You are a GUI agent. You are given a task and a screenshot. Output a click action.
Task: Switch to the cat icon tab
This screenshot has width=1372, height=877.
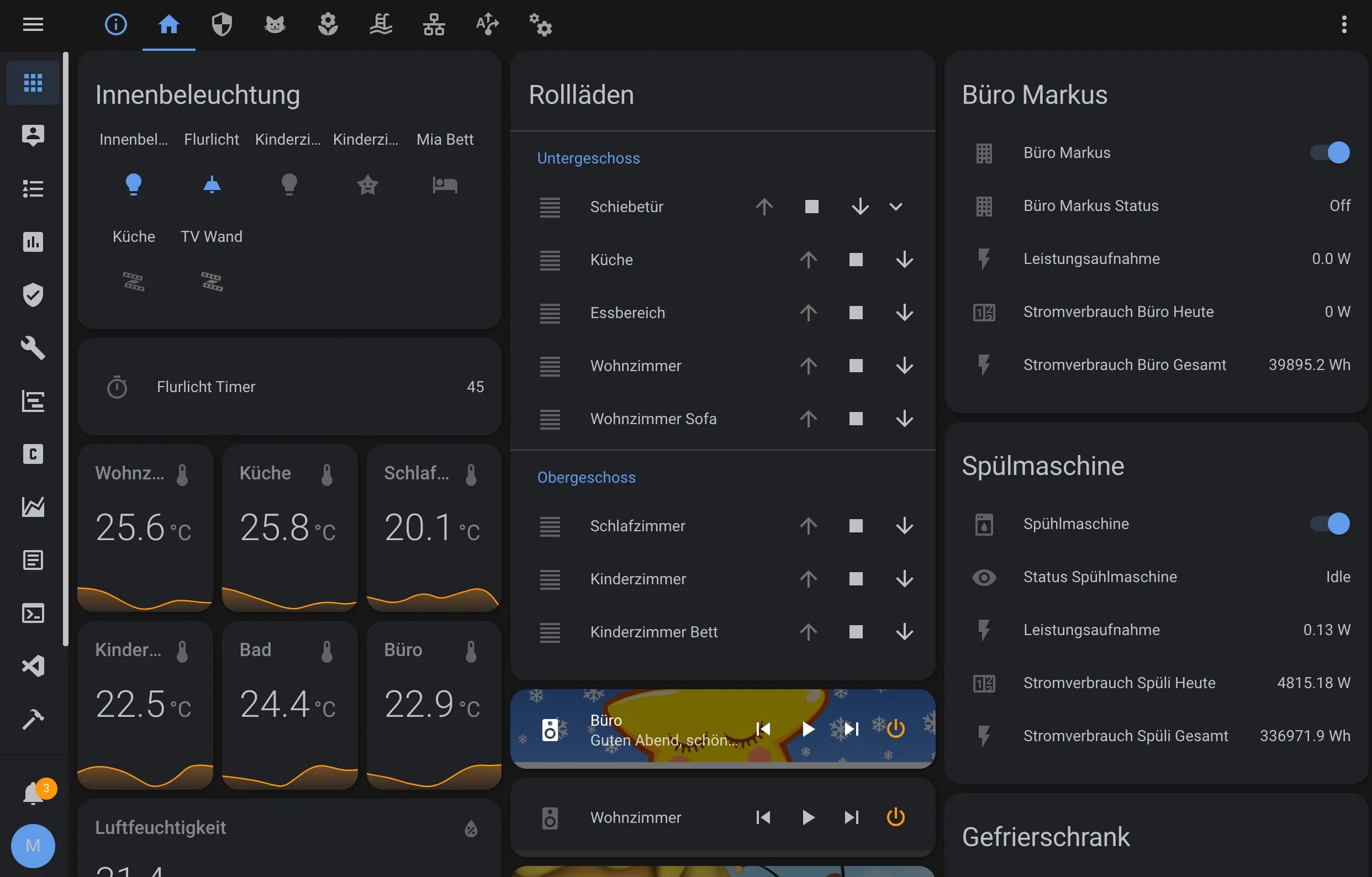[x=275, y=24]
